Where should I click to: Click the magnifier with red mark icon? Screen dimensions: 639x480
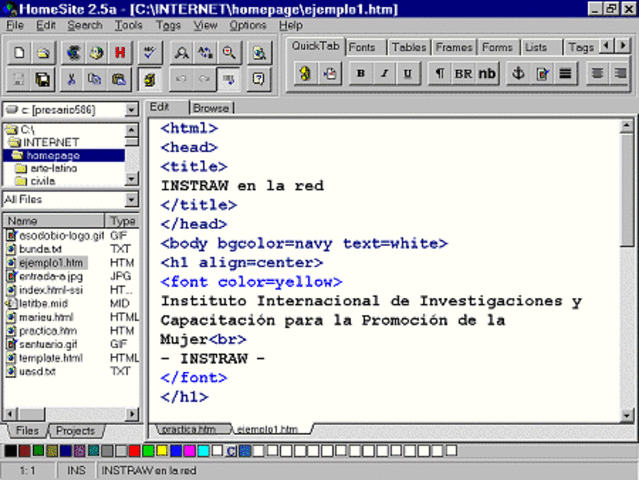tap(229, 53)
